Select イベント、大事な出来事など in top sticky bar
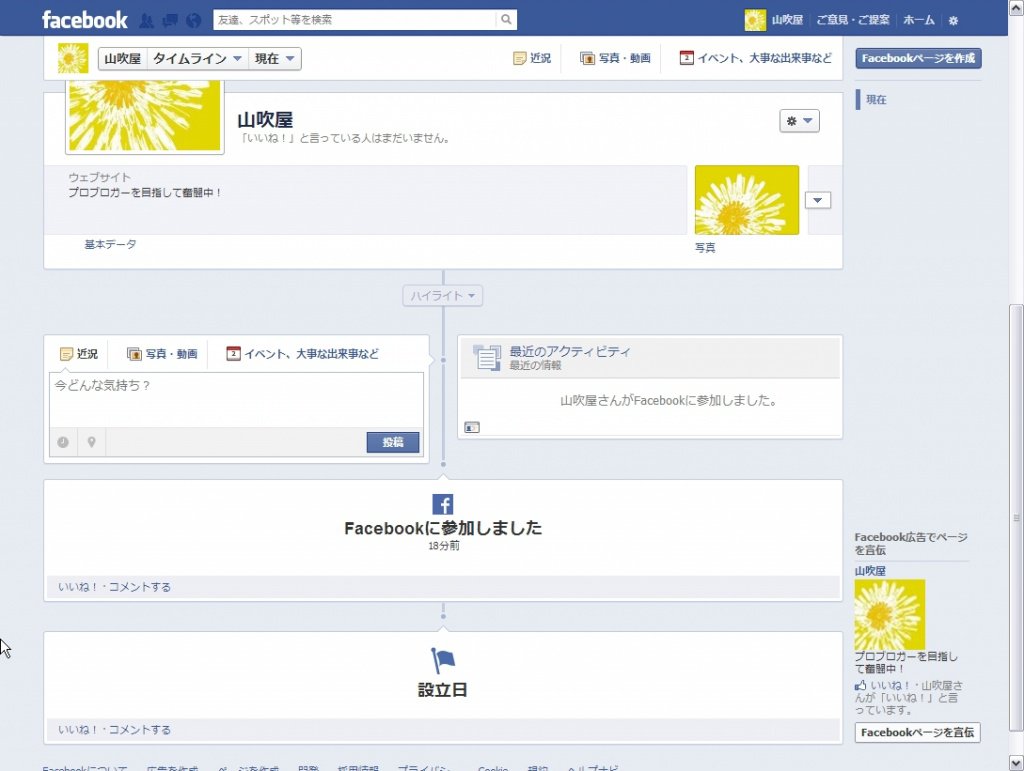The width and height of the screenshot is (1024, 771). pyautogui.click(x=756, y=58)
